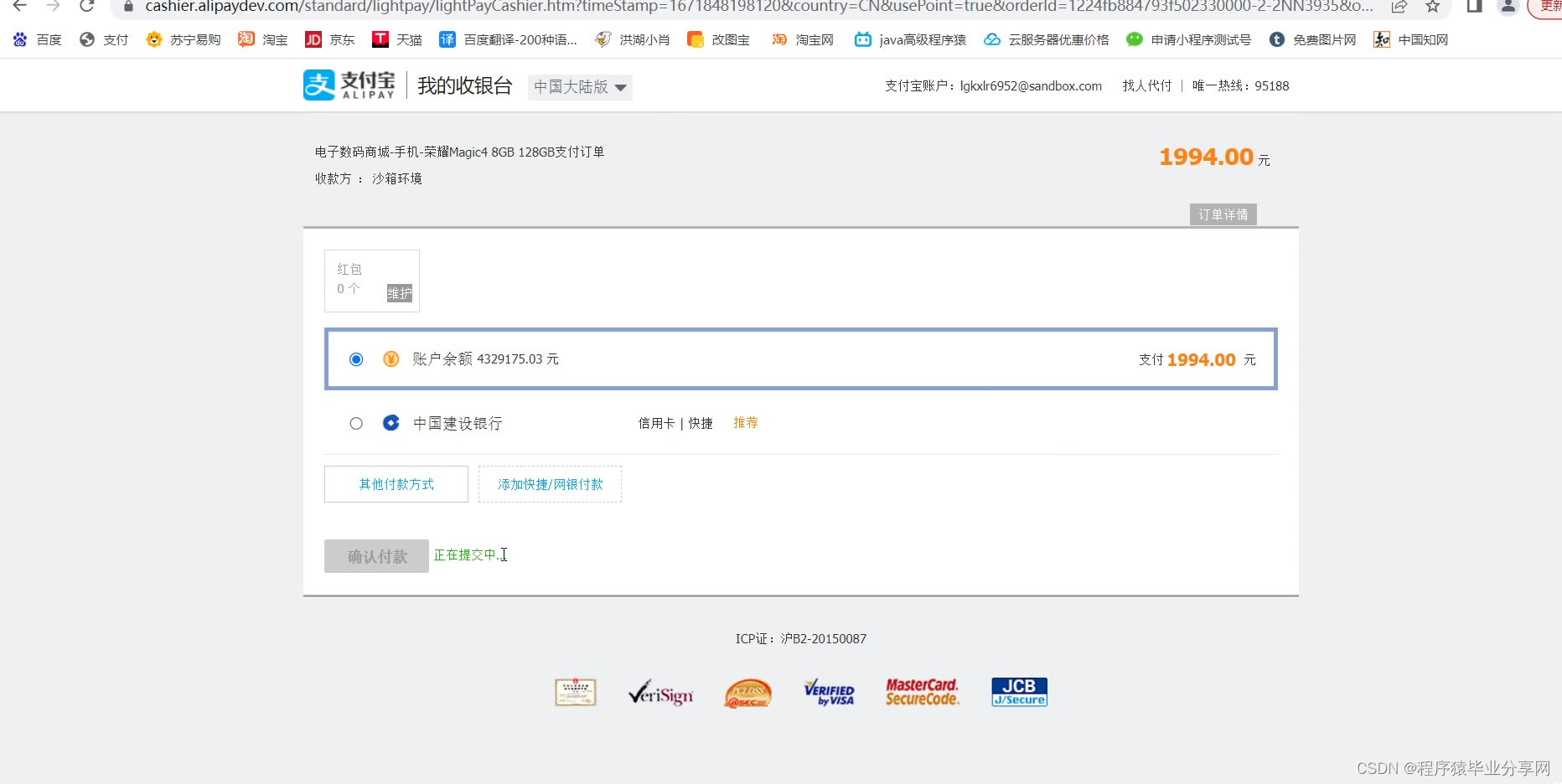The width and height of the screenshot is (1562, 784).
Task: Click the MasterCard SecureCode badge
Action: coord(923,693)
